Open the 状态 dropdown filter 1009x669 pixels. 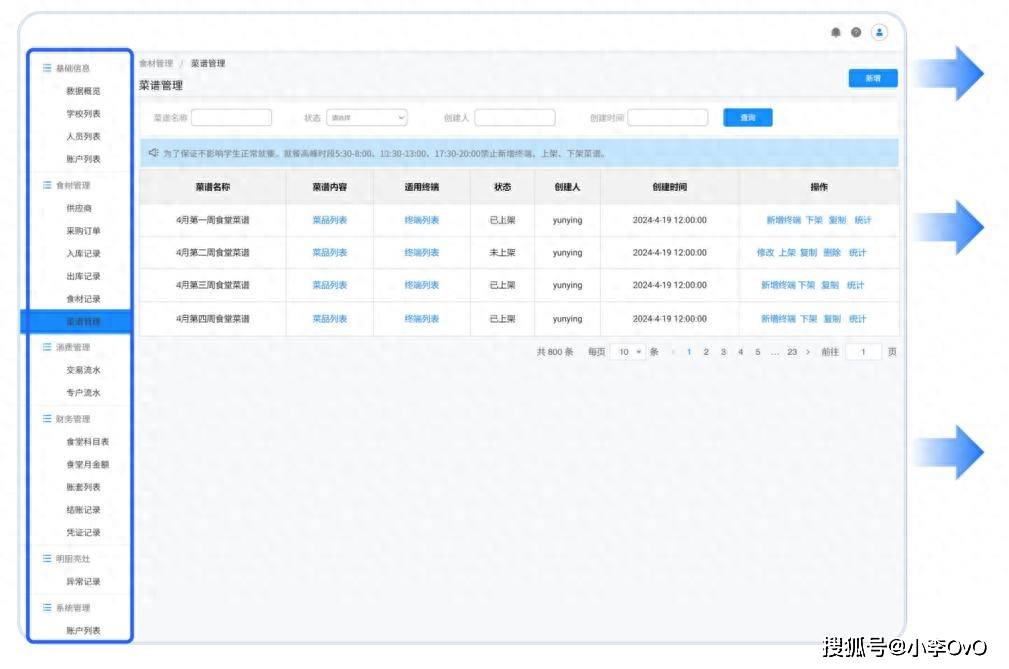(x=366, y=118)
